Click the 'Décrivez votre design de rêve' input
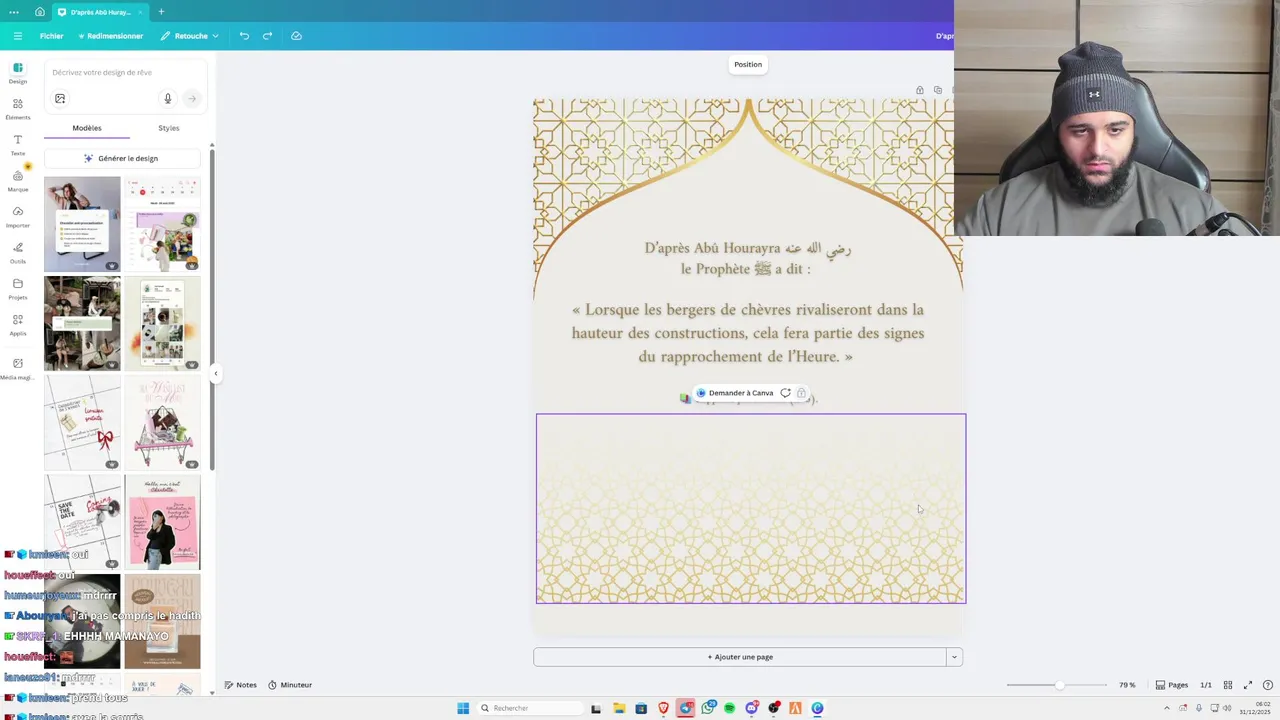The image size is (1280, 720). [125, 72]
